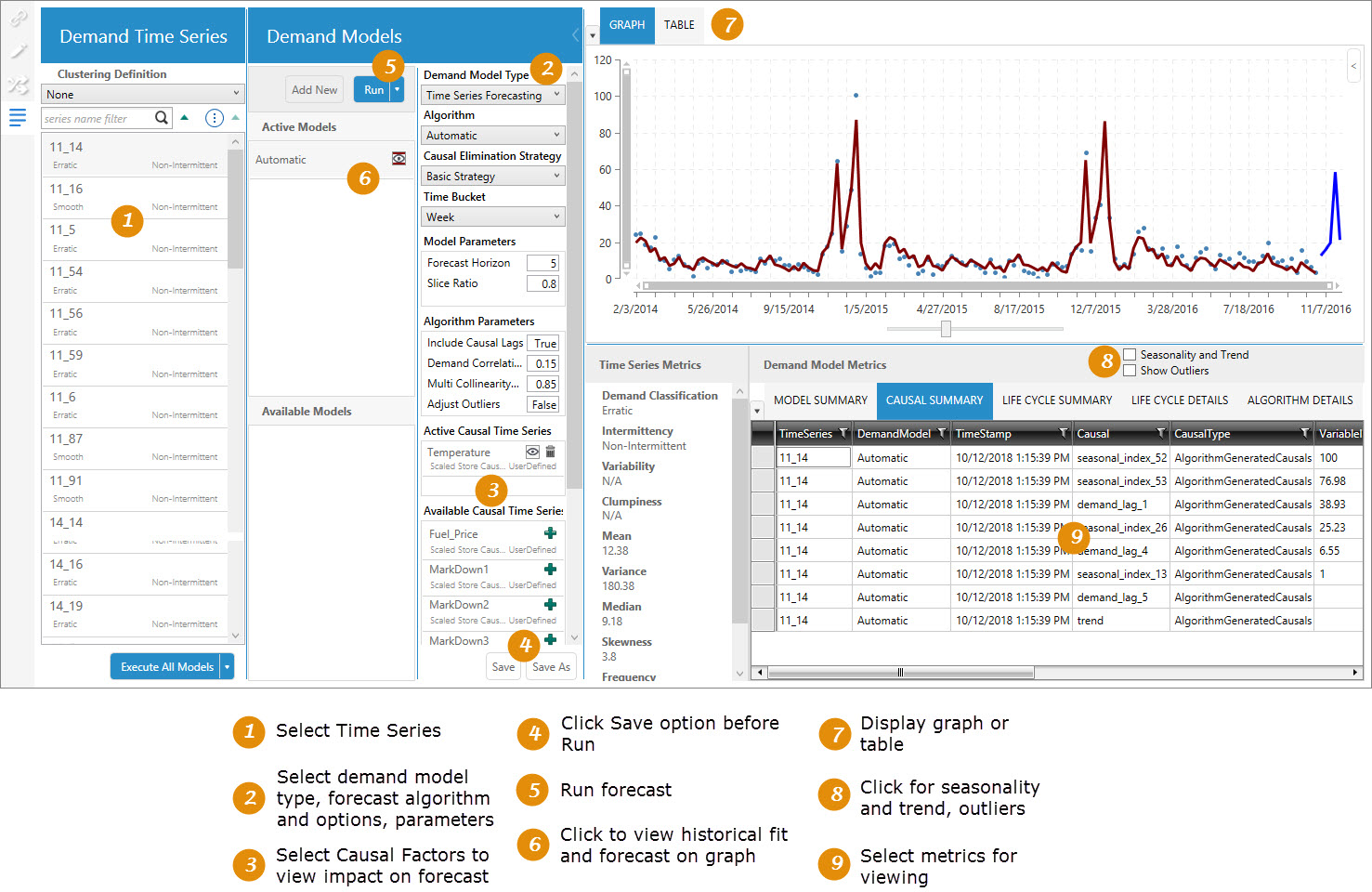Click the zoom slider handle below graph

pyautogui.click(x=946, y=329)
